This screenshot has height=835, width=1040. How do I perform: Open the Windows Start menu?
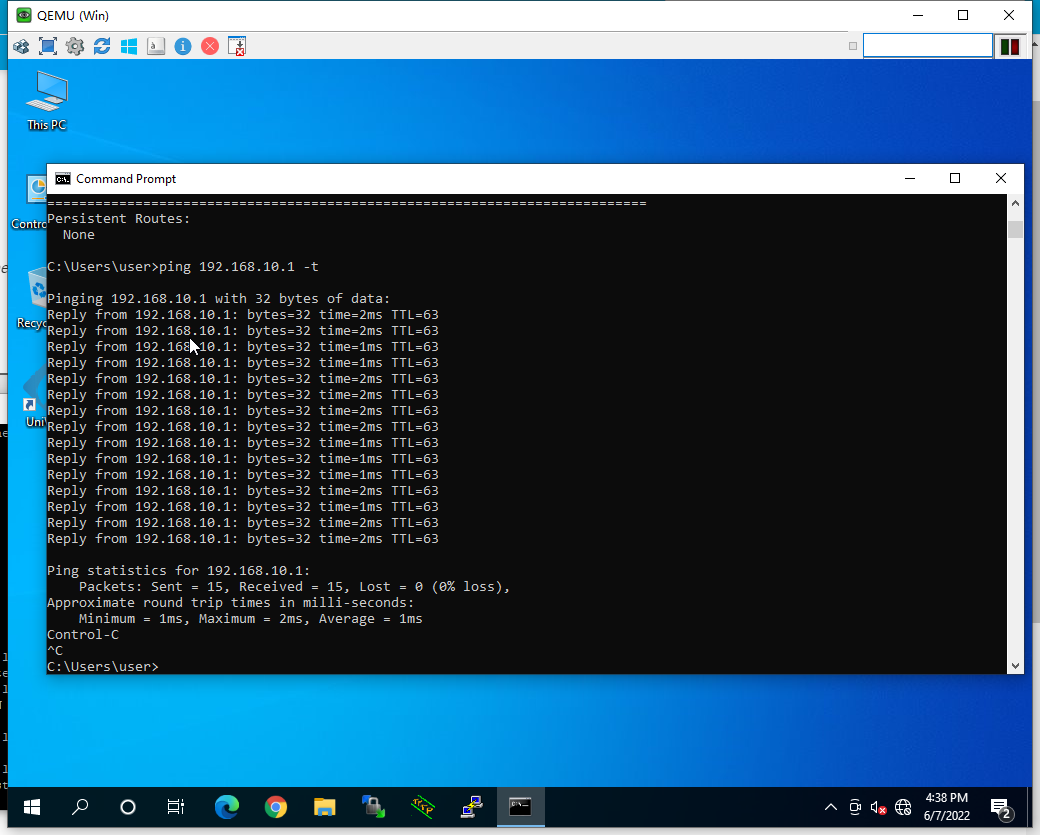[31, 807]
